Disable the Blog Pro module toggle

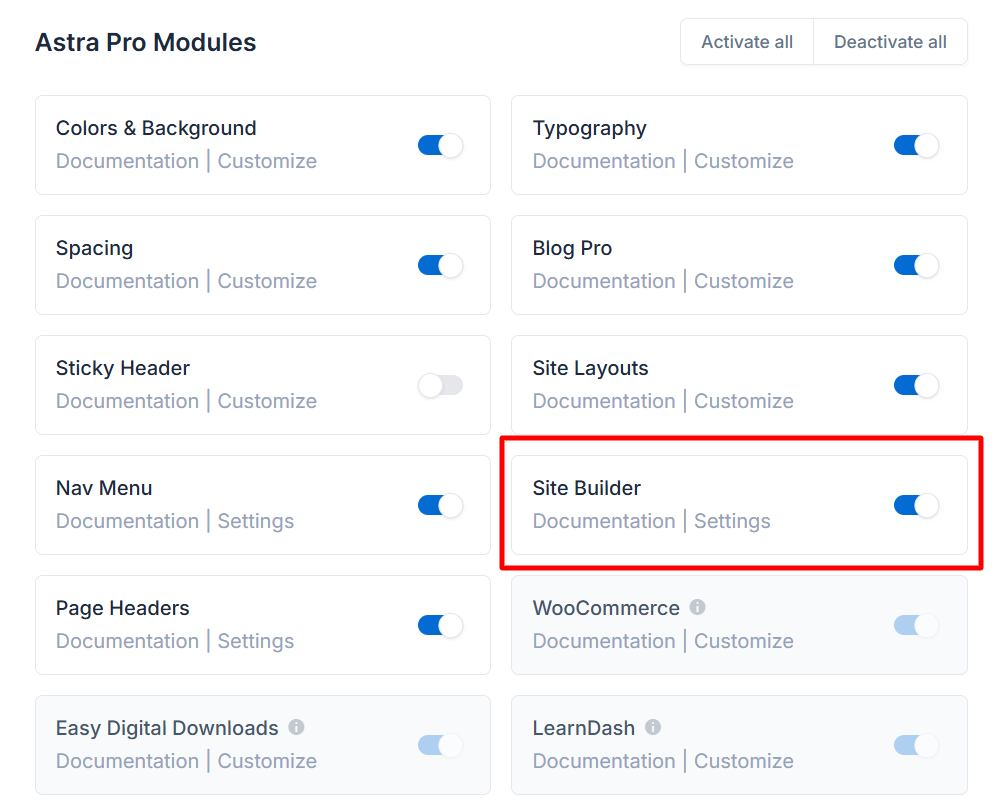916,265
